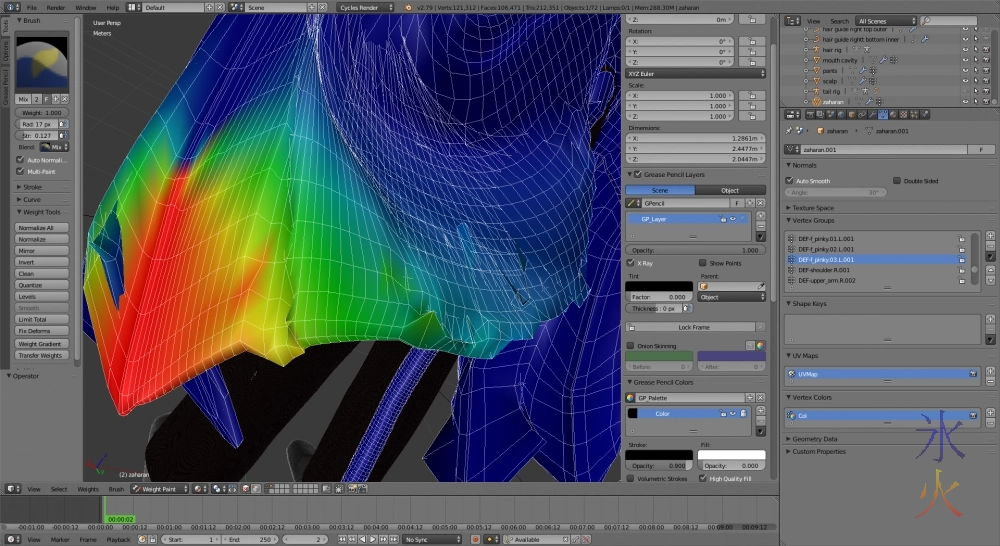
Task: Open the outliner search field magnifier
Action: click(x=927, y=20)
